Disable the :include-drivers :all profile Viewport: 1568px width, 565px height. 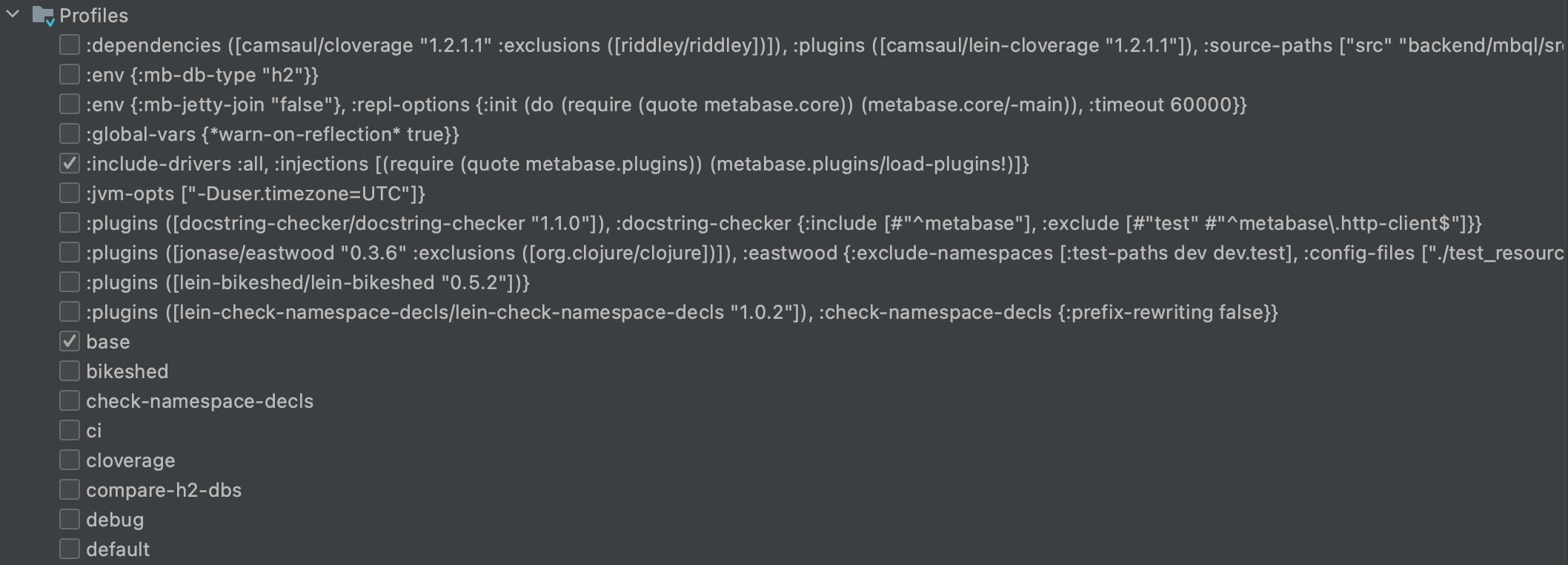pyautogui.click(x=69, y=163)
